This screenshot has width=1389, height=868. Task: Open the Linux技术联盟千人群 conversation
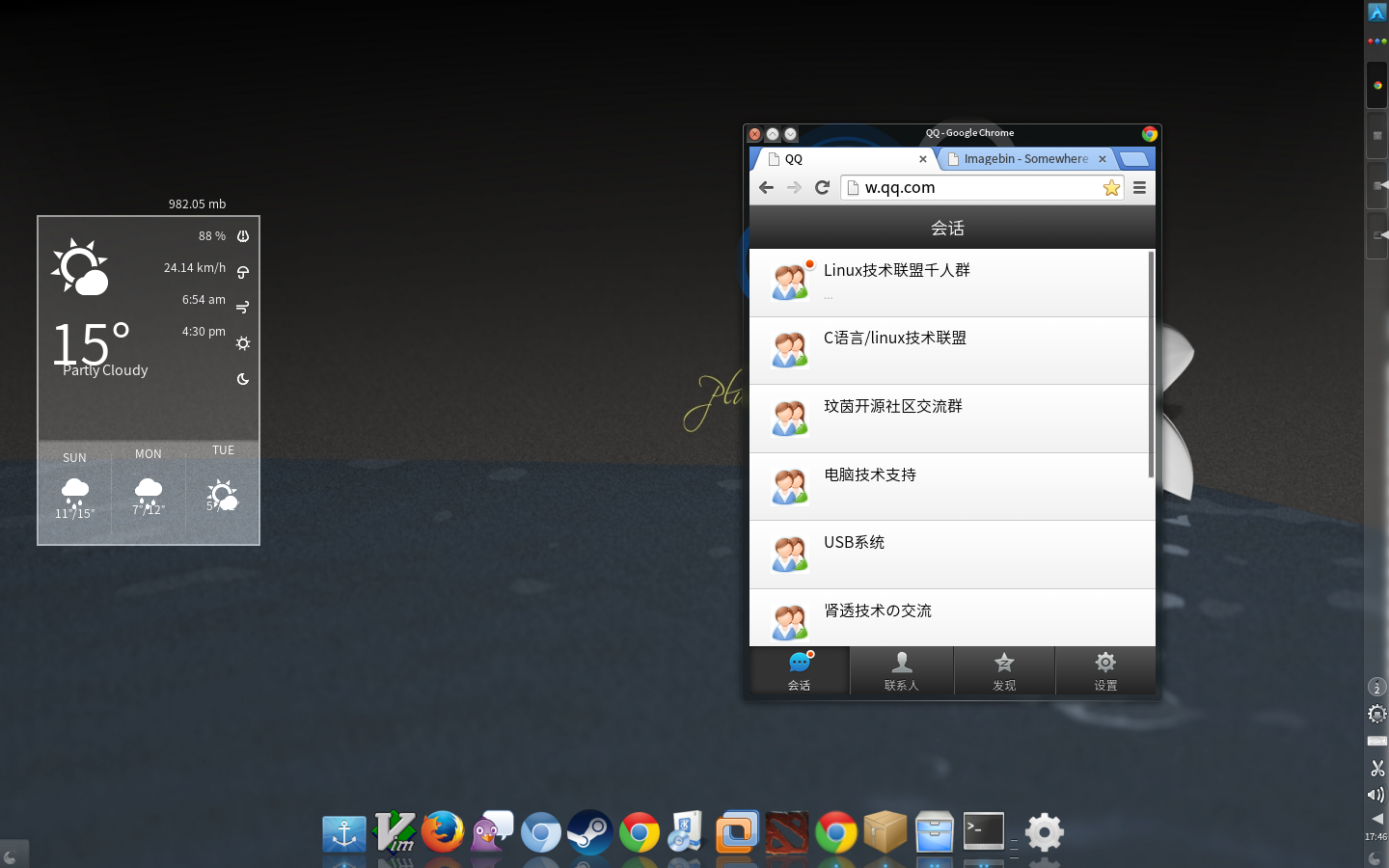[950, 284]
